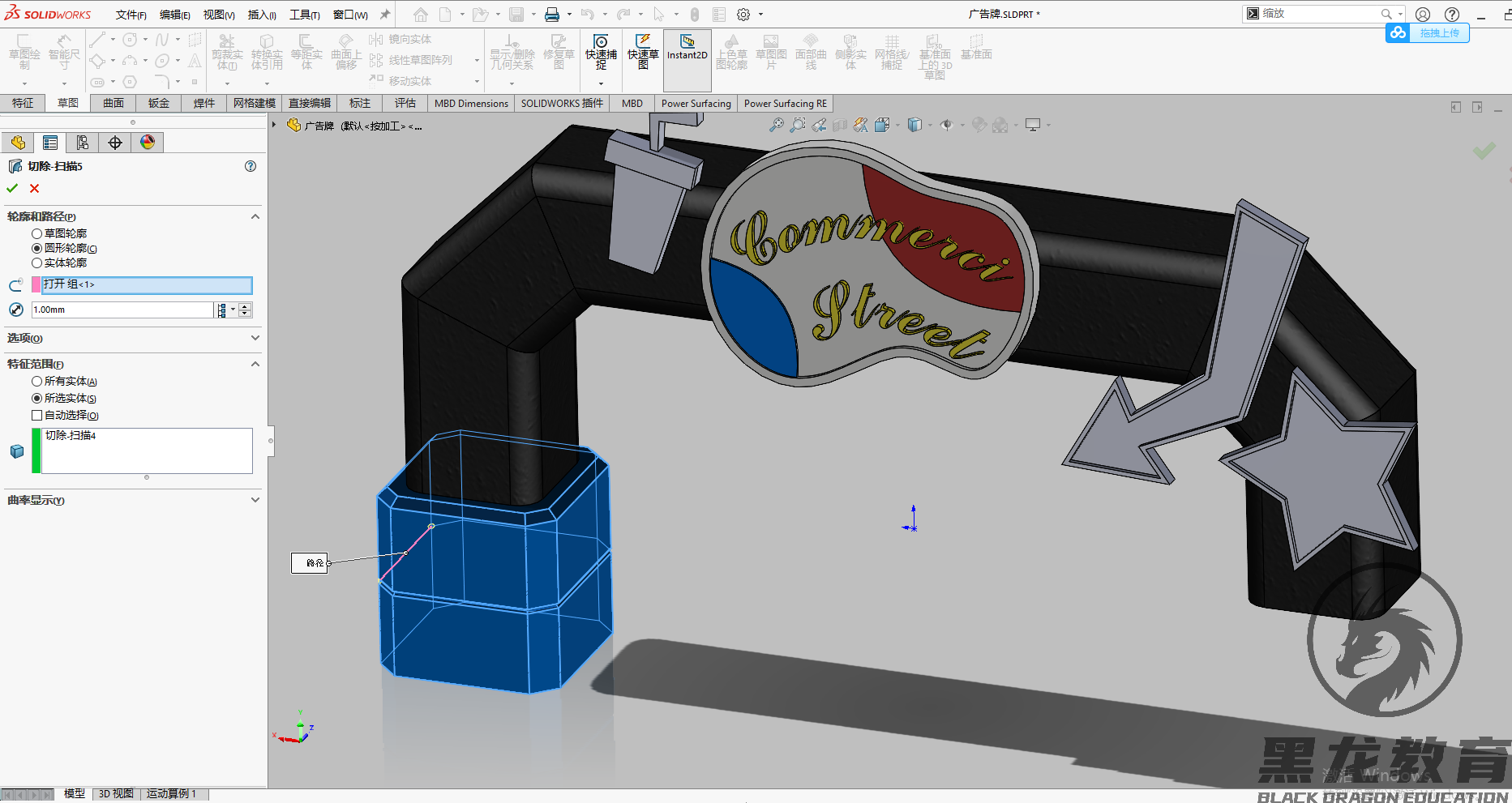Activate the 快速草图 tool

coord(641,53)
